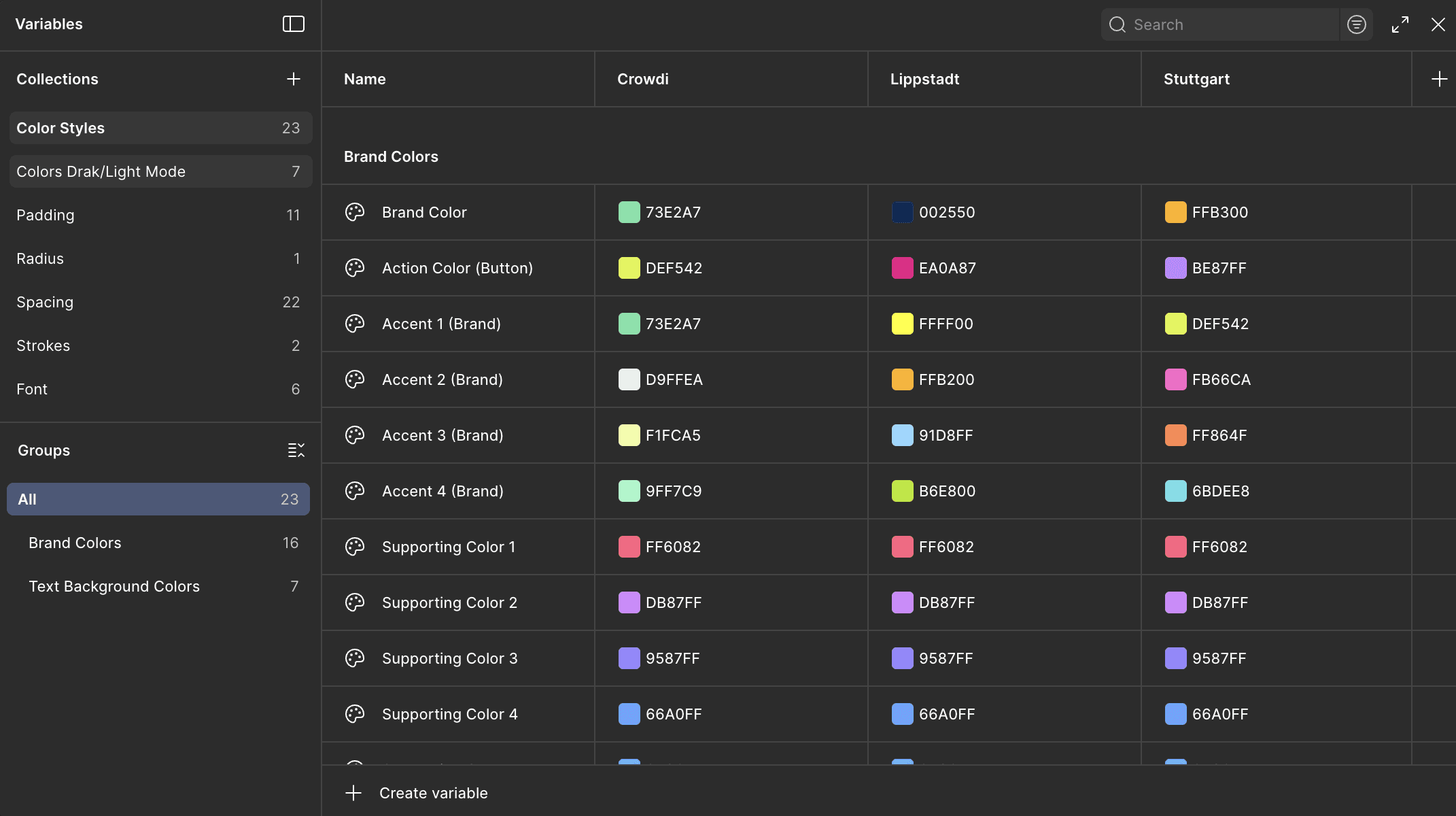Screen dimensions: 1456x816
Task: Click the palette icon beside Accent 3 (Brand)
Action: coord(355,435)
